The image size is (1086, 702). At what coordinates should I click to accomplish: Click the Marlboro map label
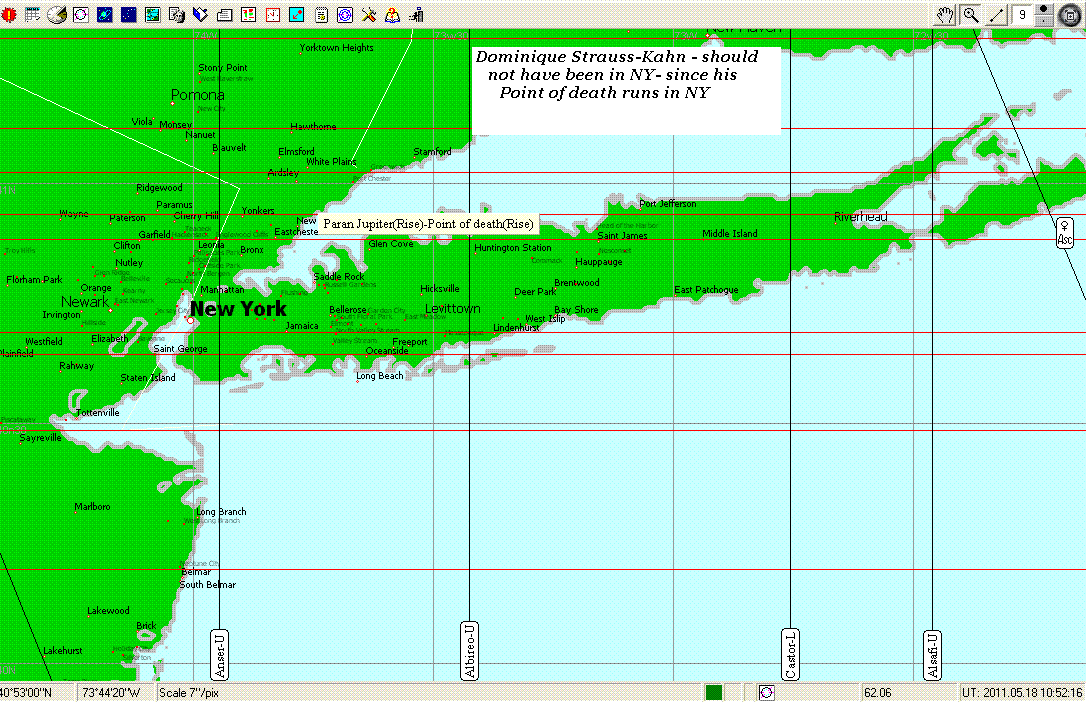93,507
